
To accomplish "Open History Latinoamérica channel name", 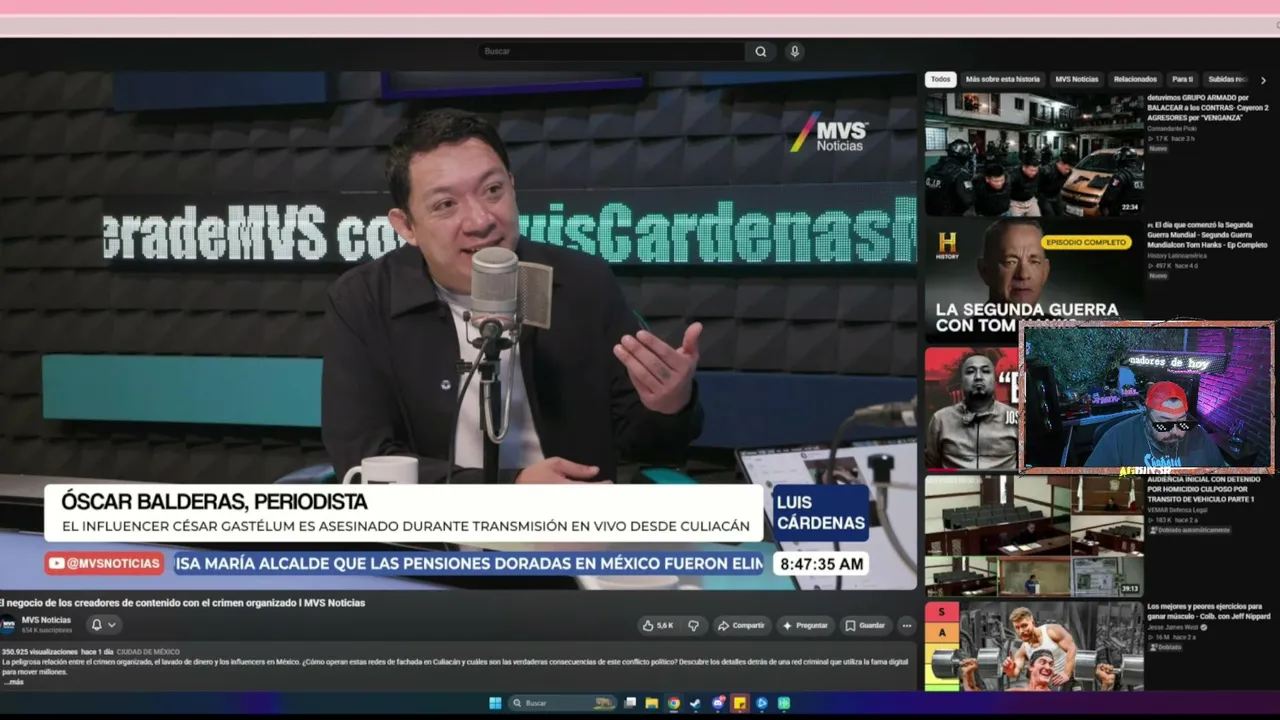I will tap(1177, 256).
